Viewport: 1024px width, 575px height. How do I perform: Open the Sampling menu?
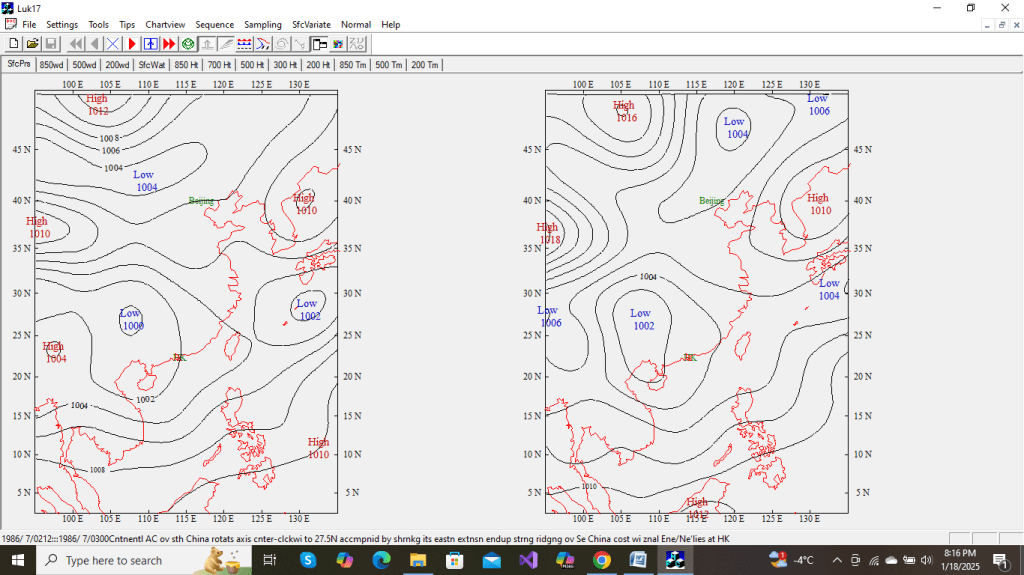[263, 24]
